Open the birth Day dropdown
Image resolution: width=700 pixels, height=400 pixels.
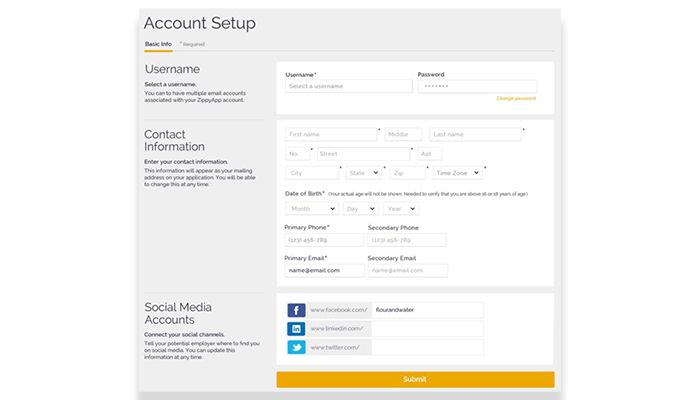coord(361,209)
